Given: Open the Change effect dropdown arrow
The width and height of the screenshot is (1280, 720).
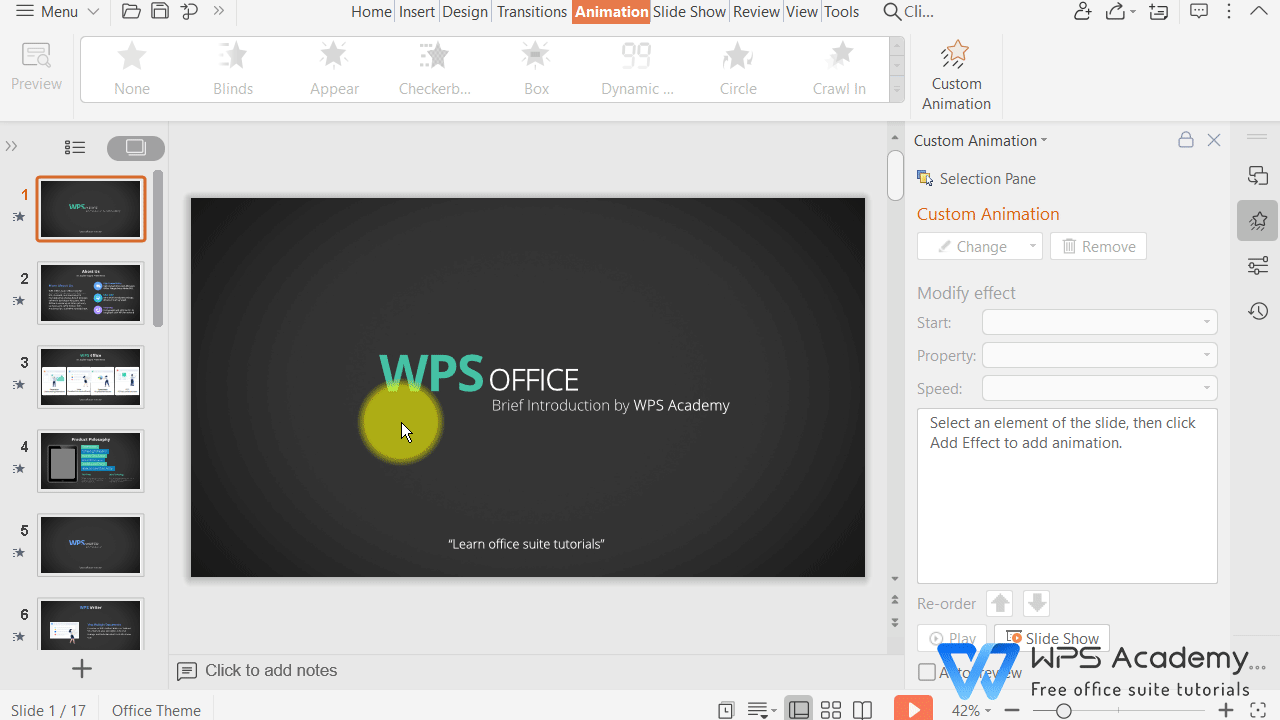Looking at the screenshot, I should click(x=1030, y=246).
